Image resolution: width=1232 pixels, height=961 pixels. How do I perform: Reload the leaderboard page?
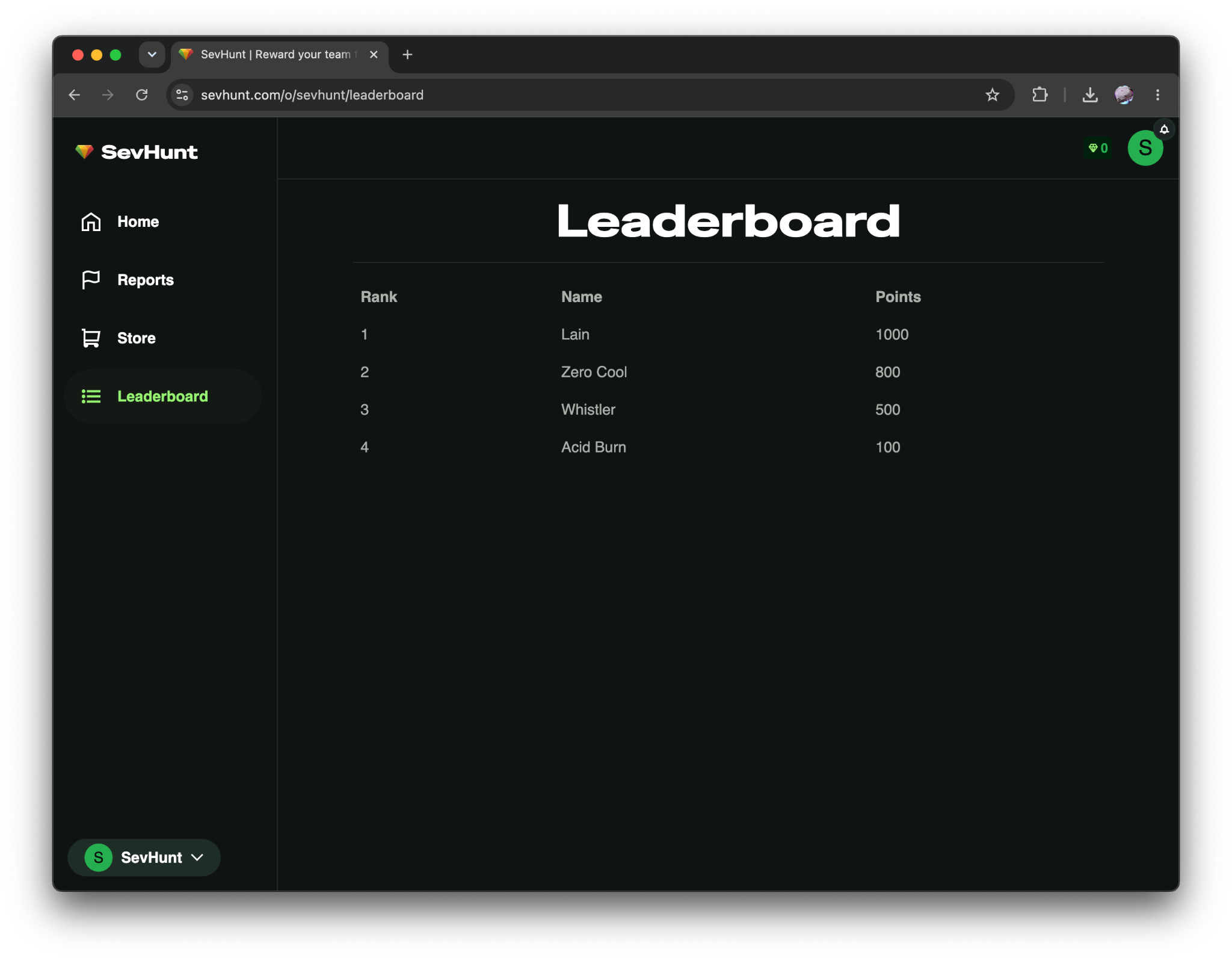point(142,95)
